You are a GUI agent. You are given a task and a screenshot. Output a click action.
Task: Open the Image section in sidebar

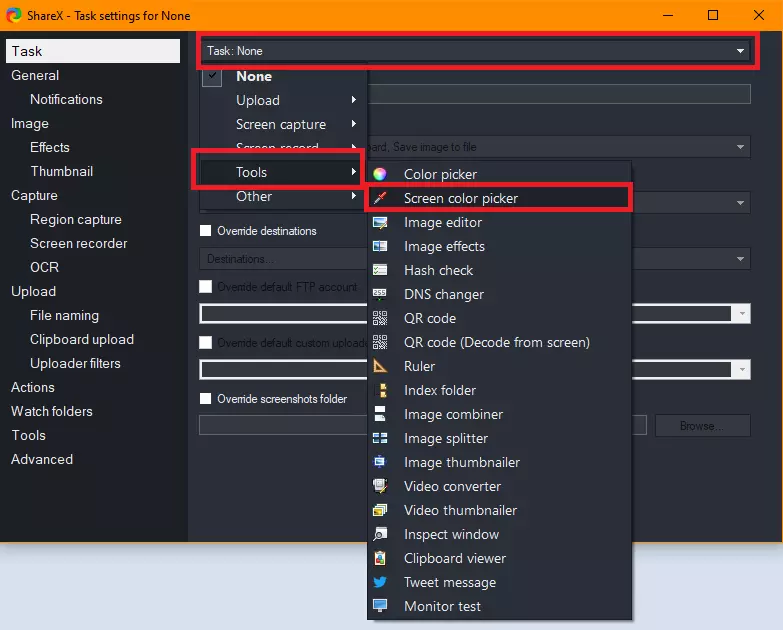pos(29,123)
